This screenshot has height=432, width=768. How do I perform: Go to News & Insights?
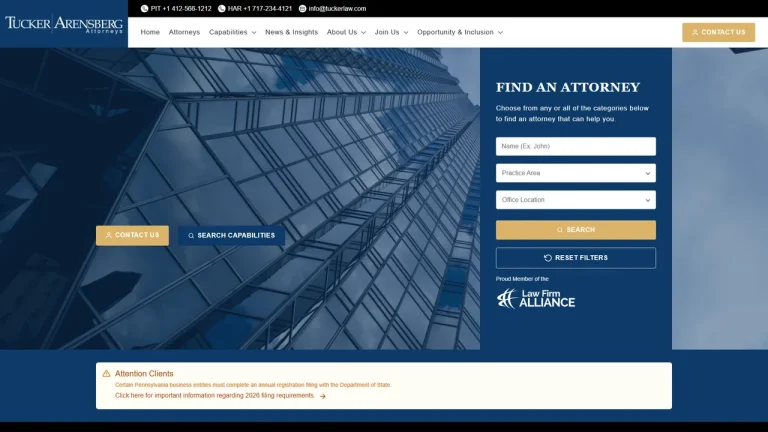(x=291, y=32)
